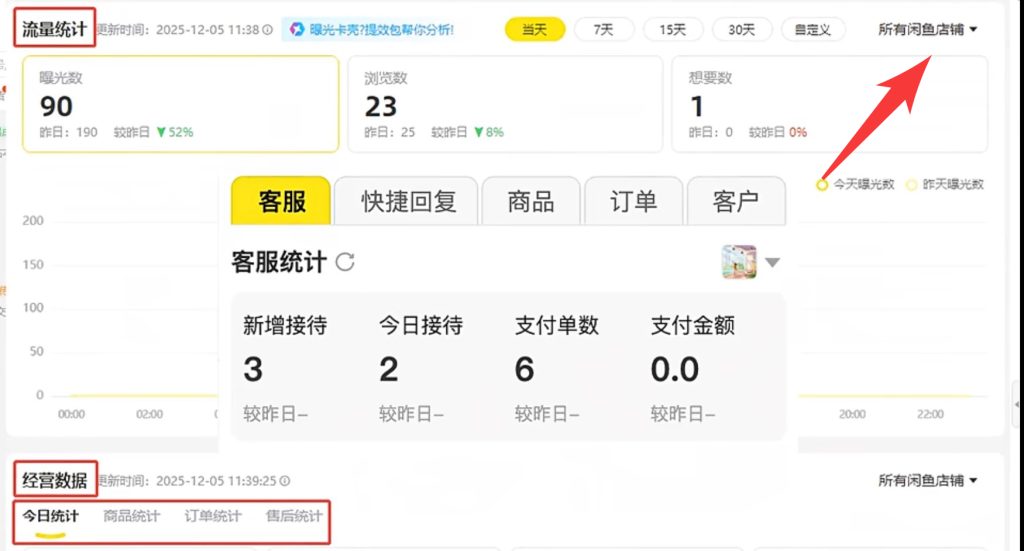Click the 52% decrease indicator

click(x=175, y=133)
